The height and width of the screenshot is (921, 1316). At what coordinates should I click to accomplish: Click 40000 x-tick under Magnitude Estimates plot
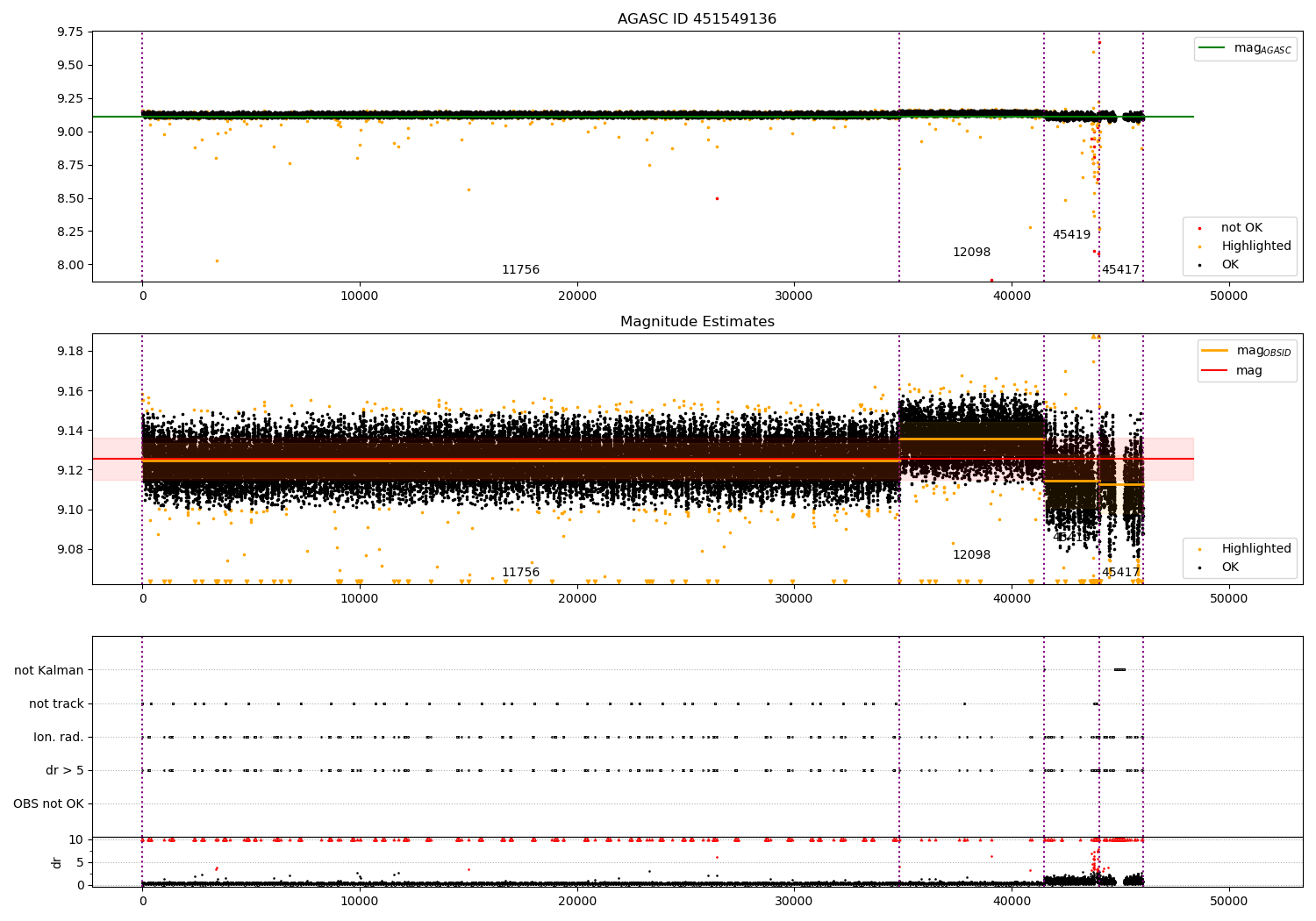pyautogui.click(x=1012, y=599)
